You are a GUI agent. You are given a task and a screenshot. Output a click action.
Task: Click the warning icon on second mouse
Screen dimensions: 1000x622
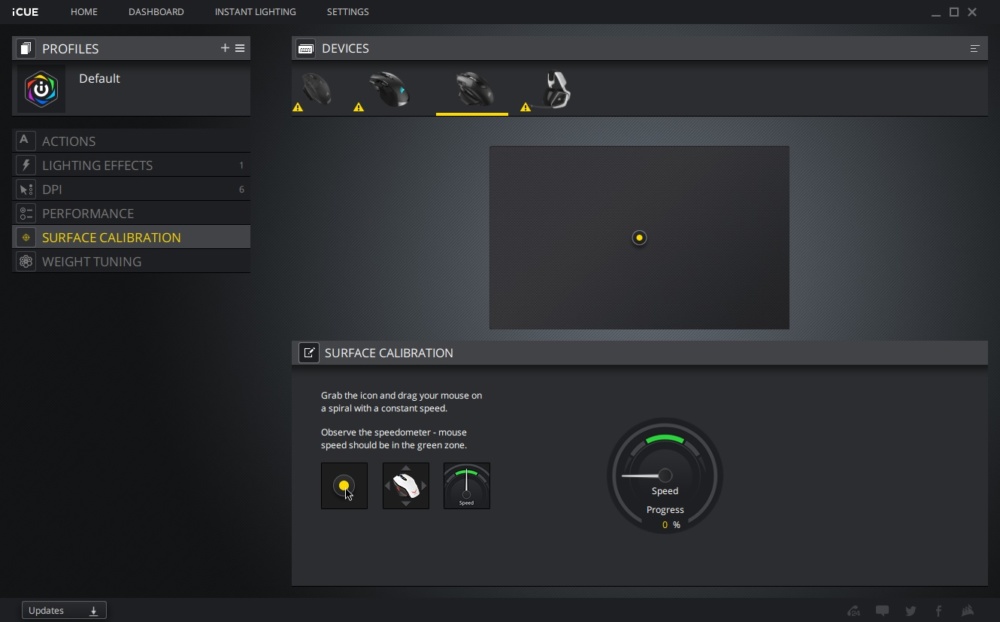[358, 107]
